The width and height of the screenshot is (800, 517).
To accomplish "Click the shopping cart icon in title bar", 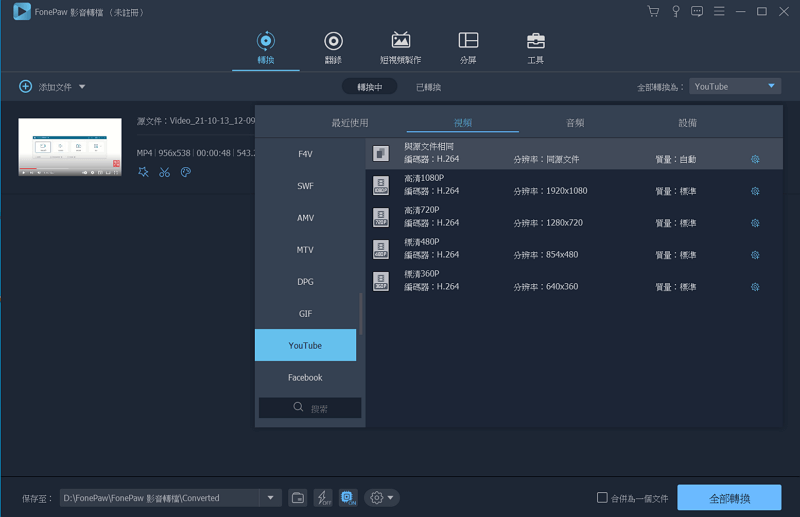I will click(653, 12).
